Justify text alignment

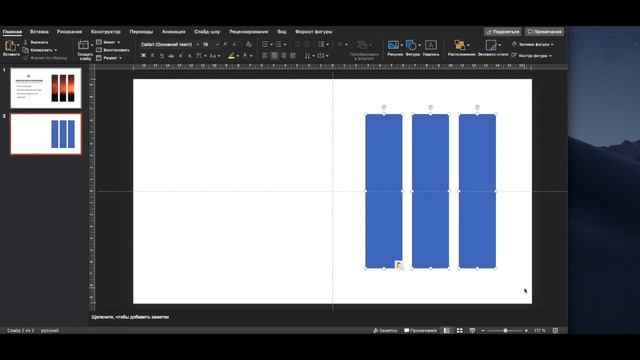[x=293, y=56]
